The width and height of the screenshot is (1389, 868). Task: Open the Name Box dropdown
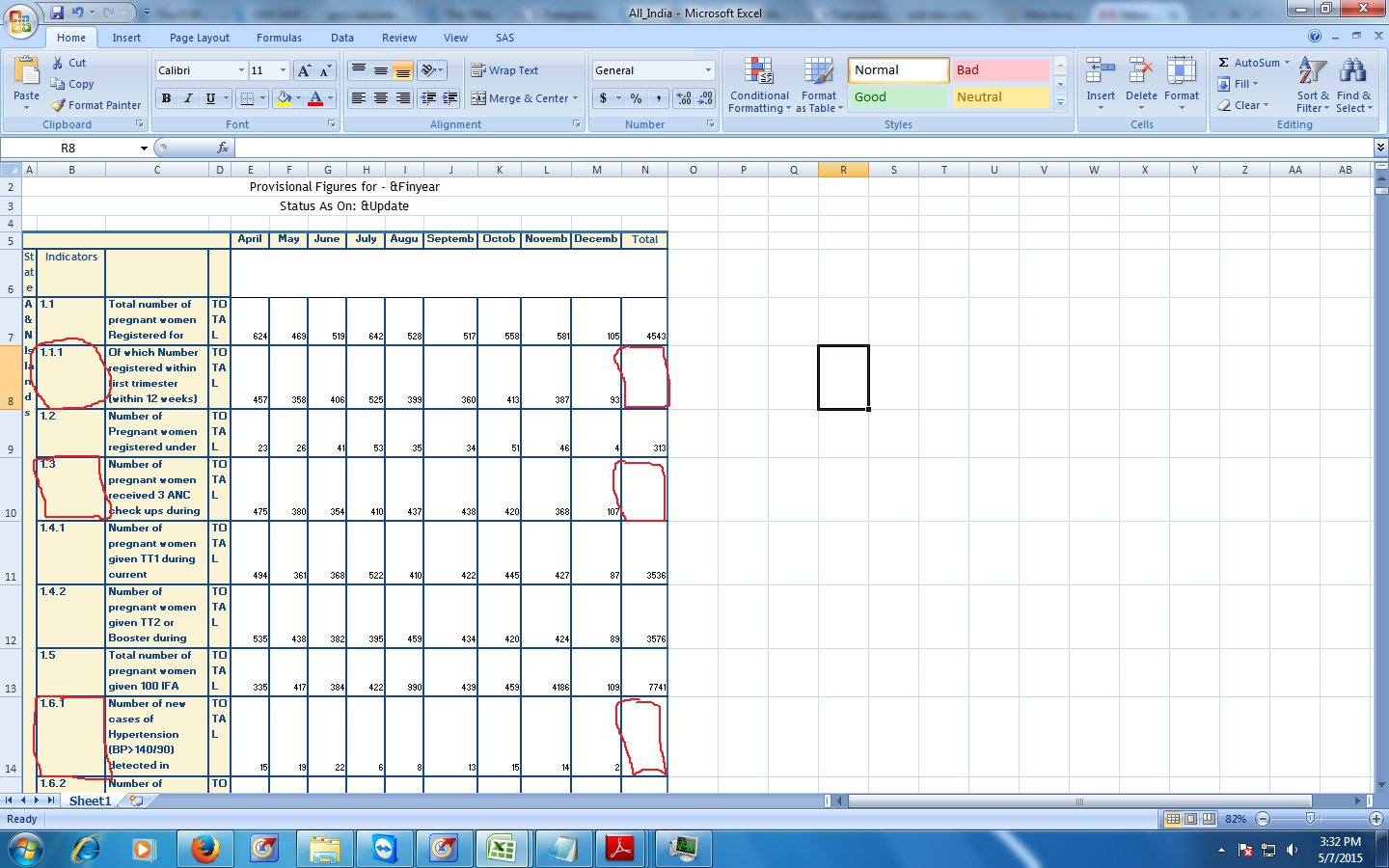[144, 149]
